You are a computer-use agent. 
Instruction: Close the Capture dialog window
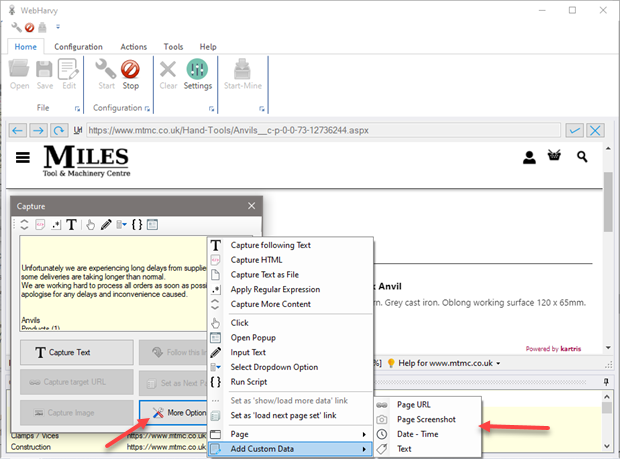tap(251, 205)
